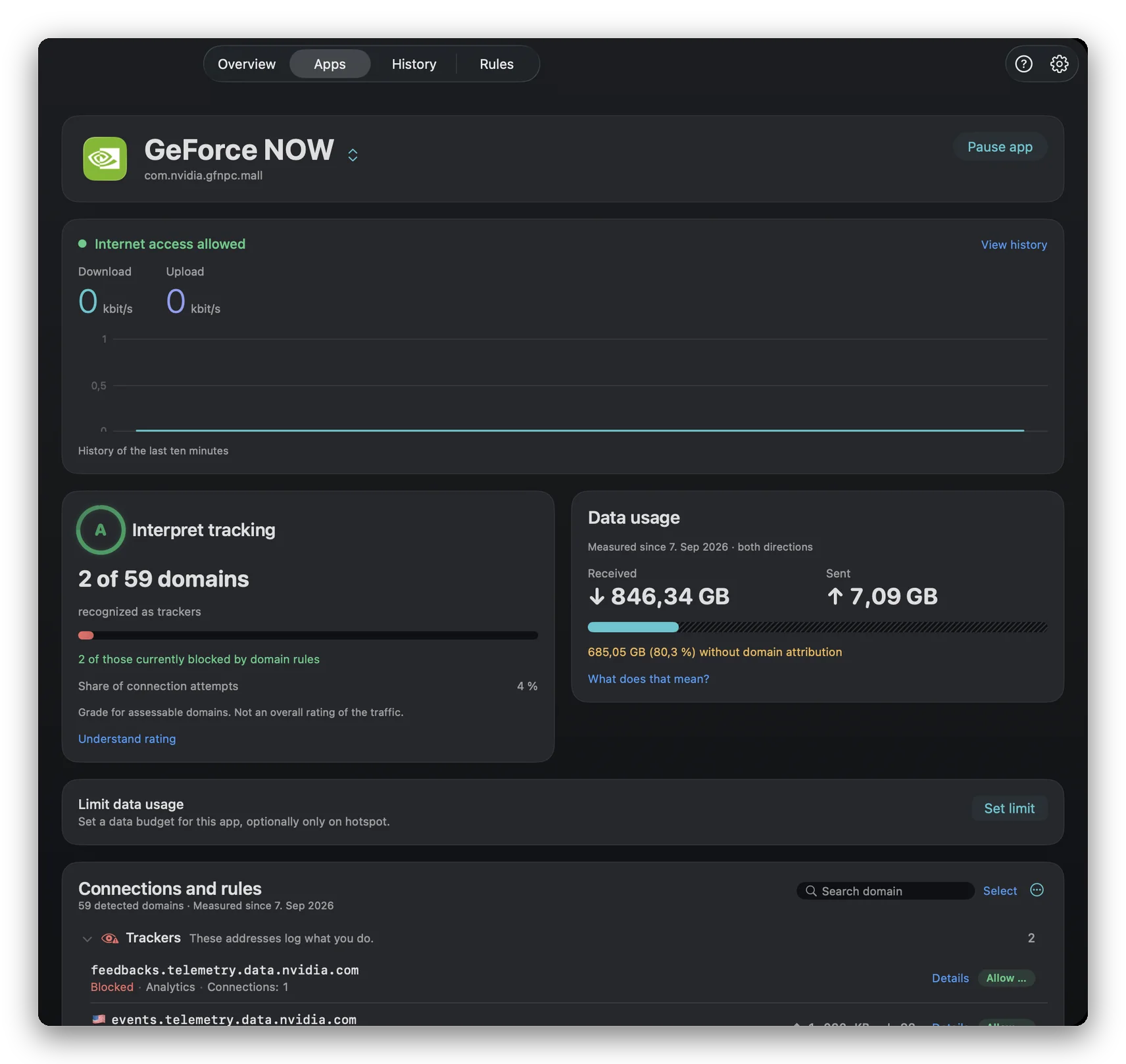Select the events.telemetry.data.nvidia.com domain
Image resolution: width=1126 pixels, height=1064 pixels.
(x=233, y=1019)
